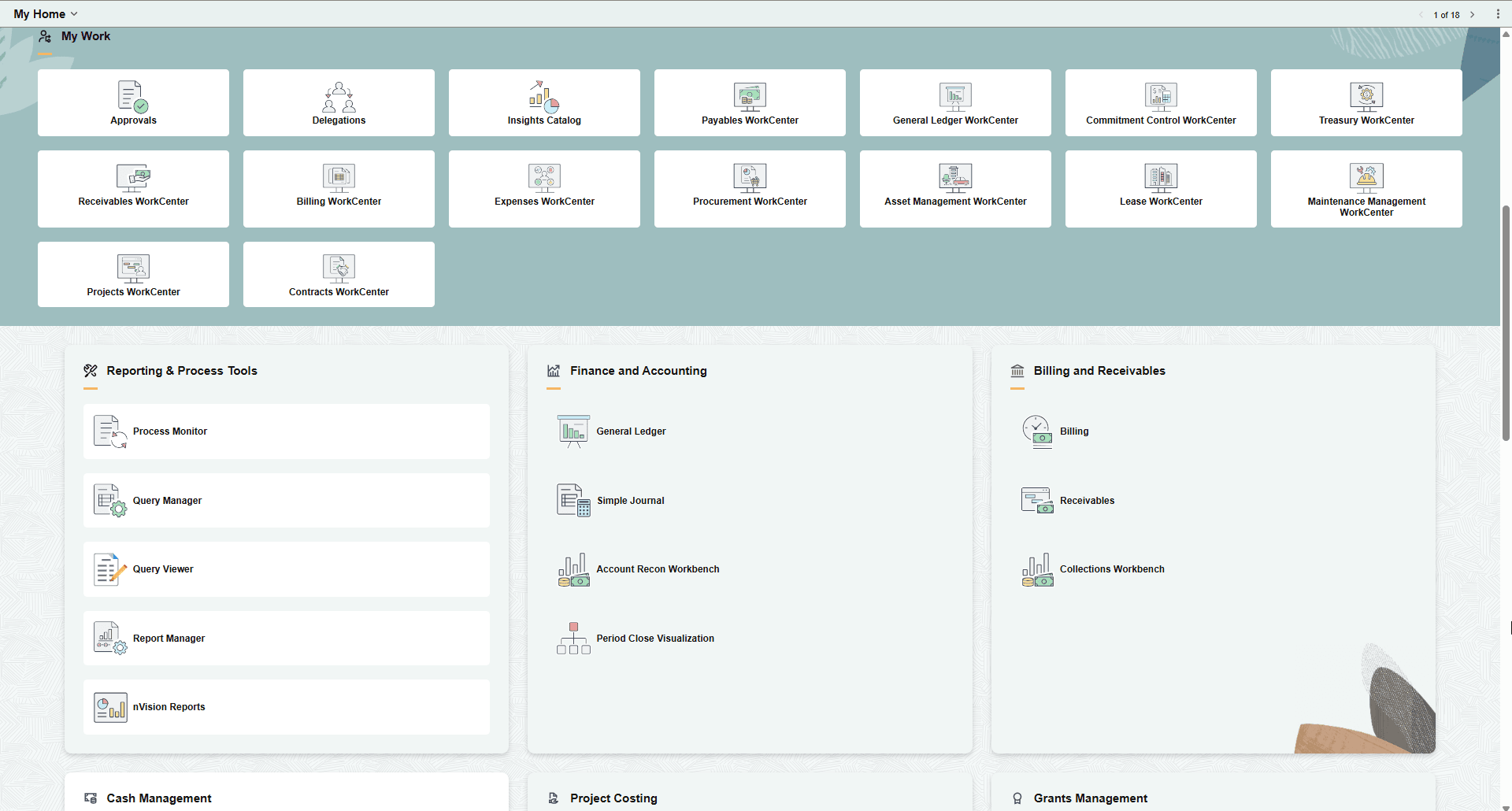This screenshot has width=1512, height=811.
Task: Open the Approvals tile icon
Action: coord(133,96)
